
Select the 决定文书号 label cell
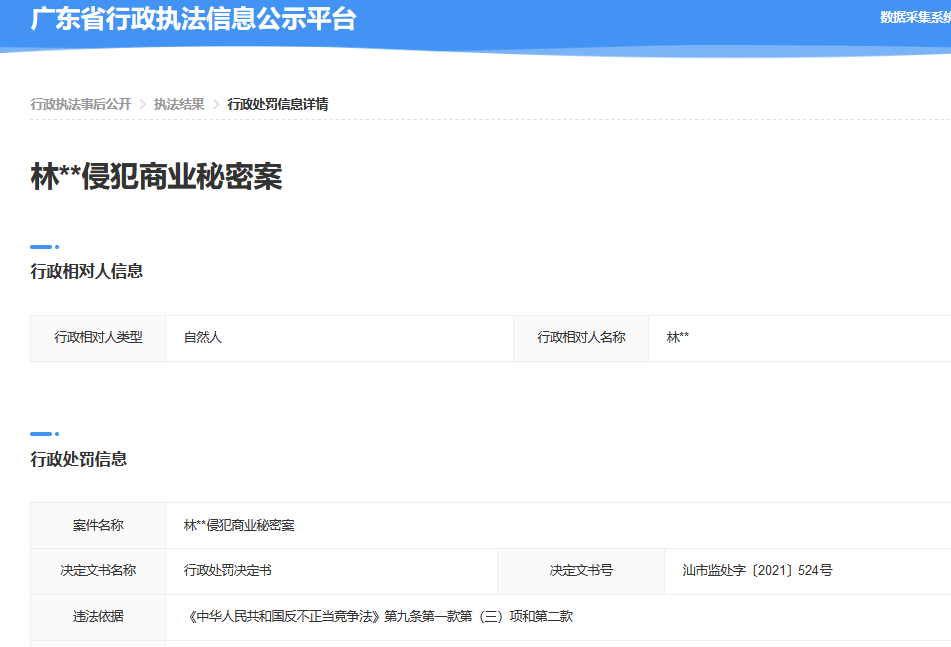pos(581,571)
